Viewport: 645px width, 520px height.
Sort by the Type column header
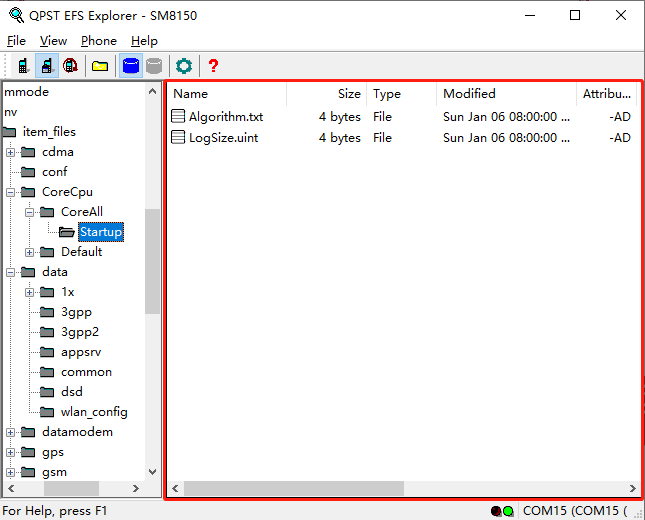coord(401,94)
